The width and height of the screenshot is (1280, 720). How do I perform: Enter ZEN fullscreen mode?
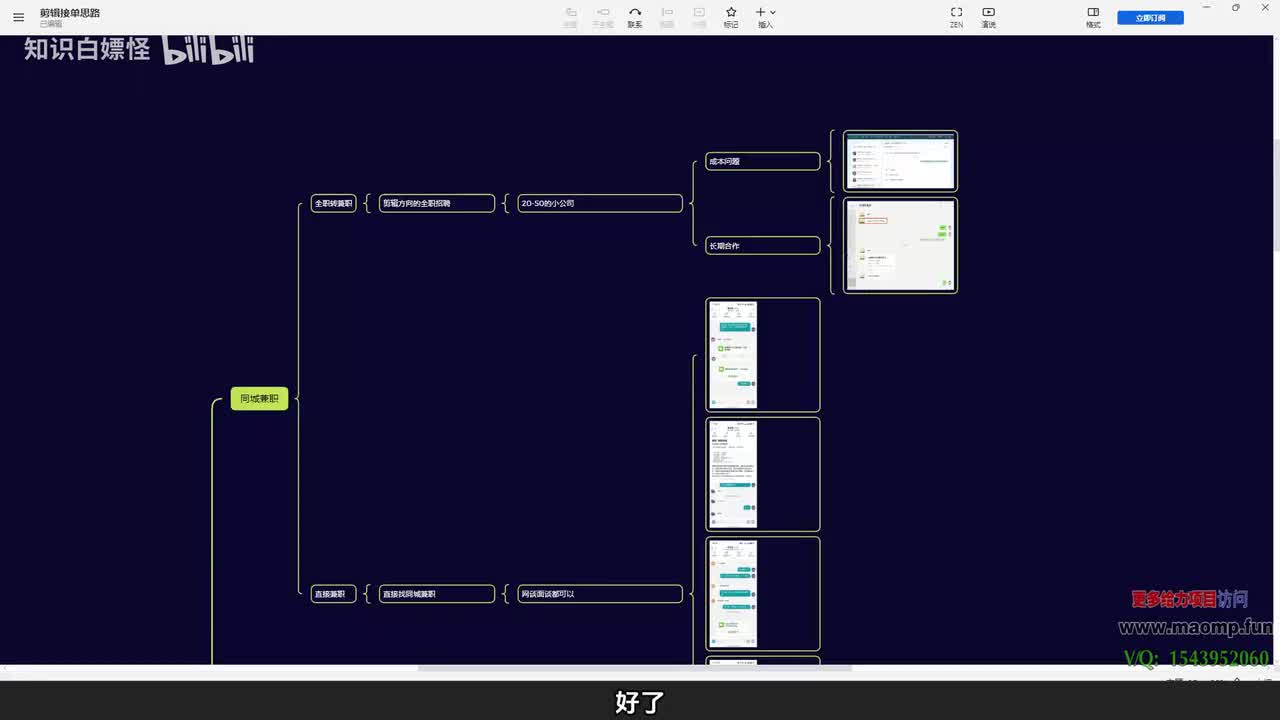tap(956, 17)
